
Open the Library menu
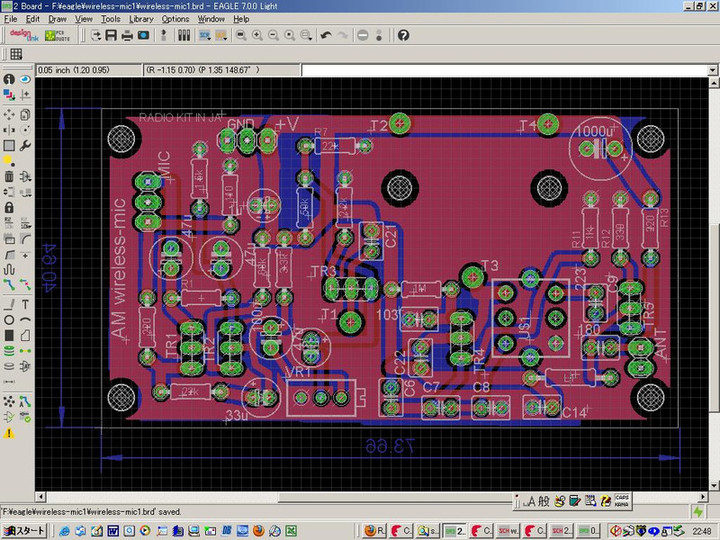(x=141, y=19)
